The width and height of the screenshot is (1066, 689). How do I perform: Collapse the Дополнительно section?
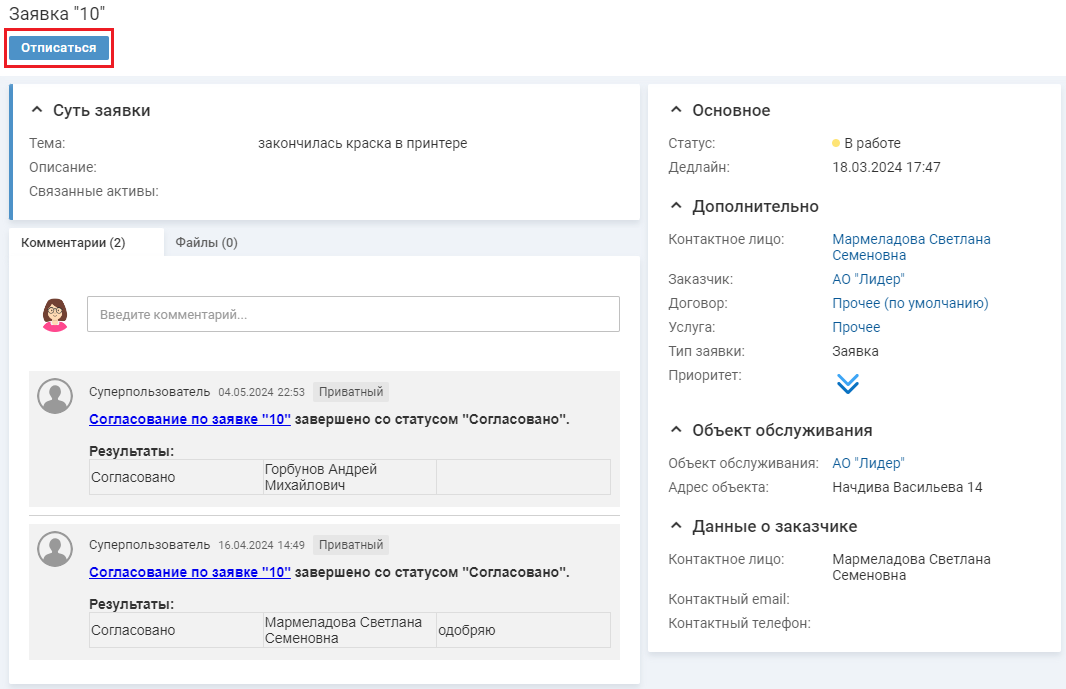(x=676, y=207)
